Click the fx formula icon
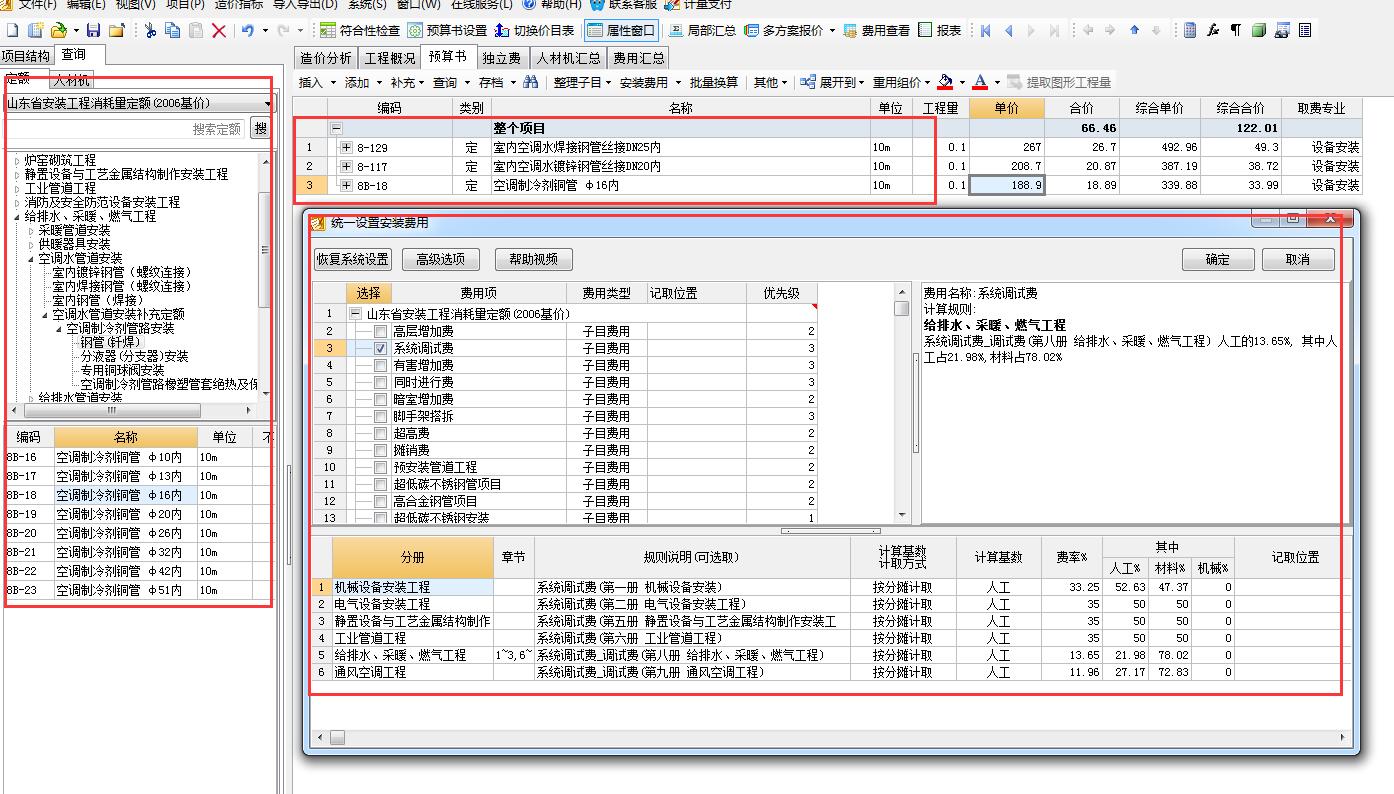Image resolution: width=1394 pixels, height=794 pixels. coord(1213,31)
